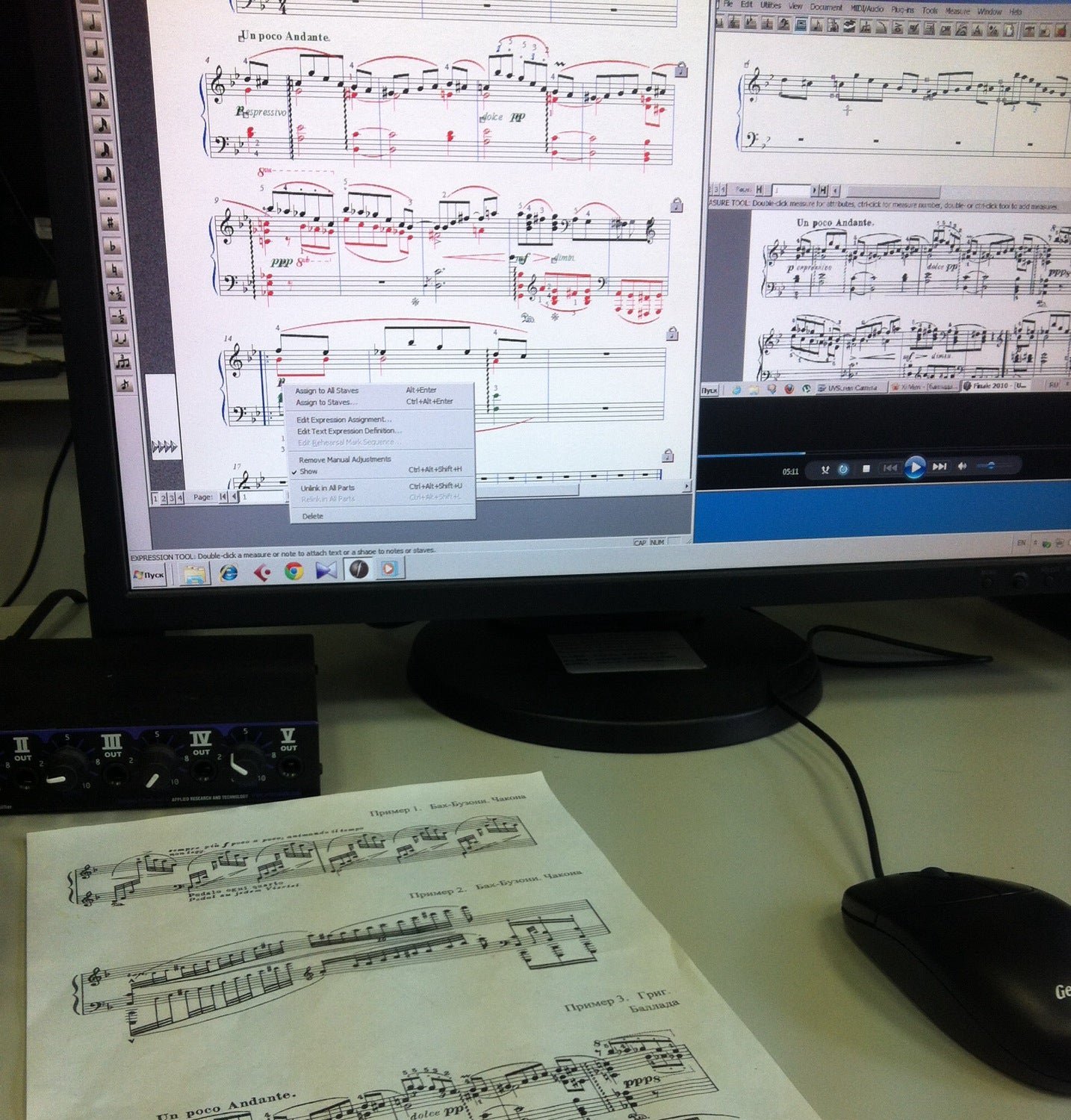Select the natural accidental tool in palette

tap(113, 269)
